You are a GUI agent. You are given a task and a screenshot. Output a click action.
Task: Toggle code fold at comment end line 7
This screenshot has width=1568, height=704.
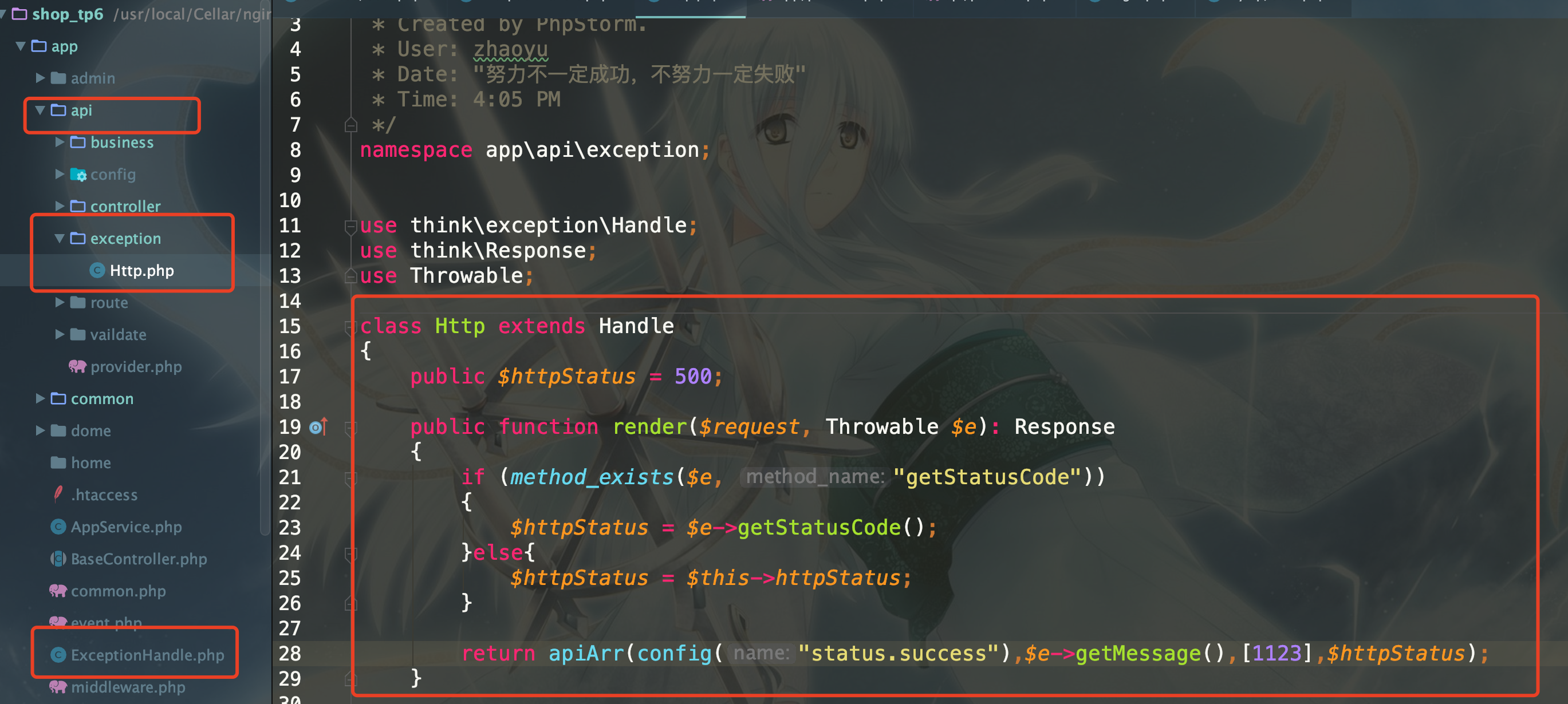pyautogui.click(x=350, y=125)
